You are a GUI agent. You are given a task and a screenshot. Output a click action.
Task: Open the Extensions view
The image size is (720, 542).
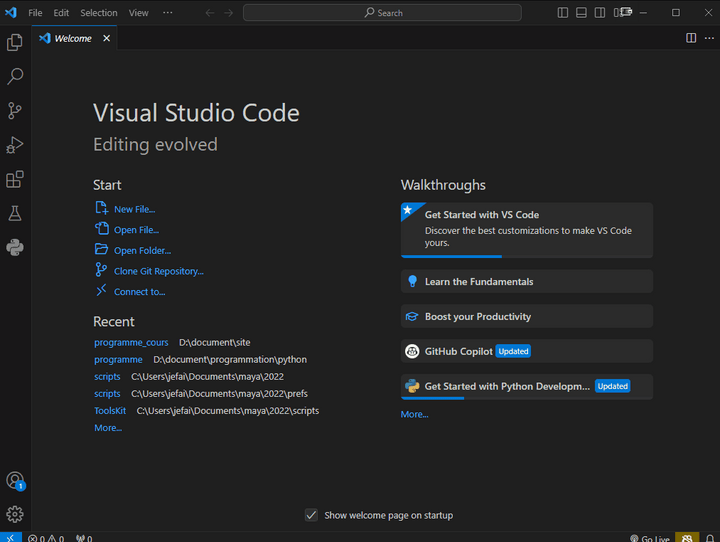pos(15,180)
